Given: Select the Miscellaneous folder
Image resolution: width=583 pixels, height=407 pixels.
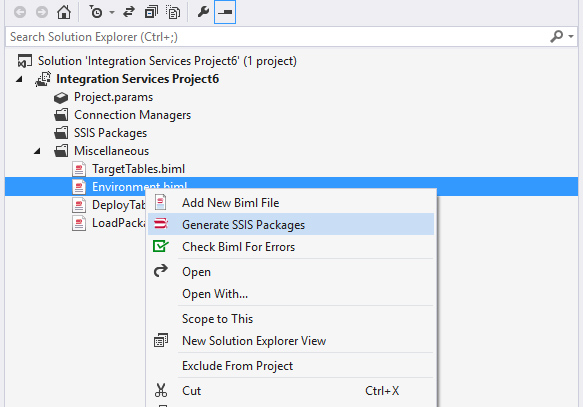Looking at the screenshot, I should point(112,151).
